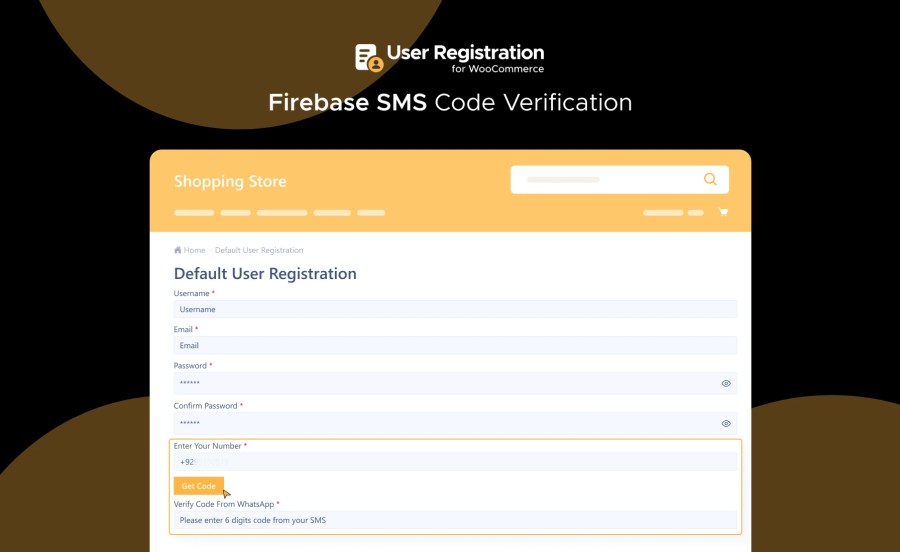The image size is (900, 552).
Task: Click the User Registration logo icon
Action: pyautogui.click(x=369, y=57)
